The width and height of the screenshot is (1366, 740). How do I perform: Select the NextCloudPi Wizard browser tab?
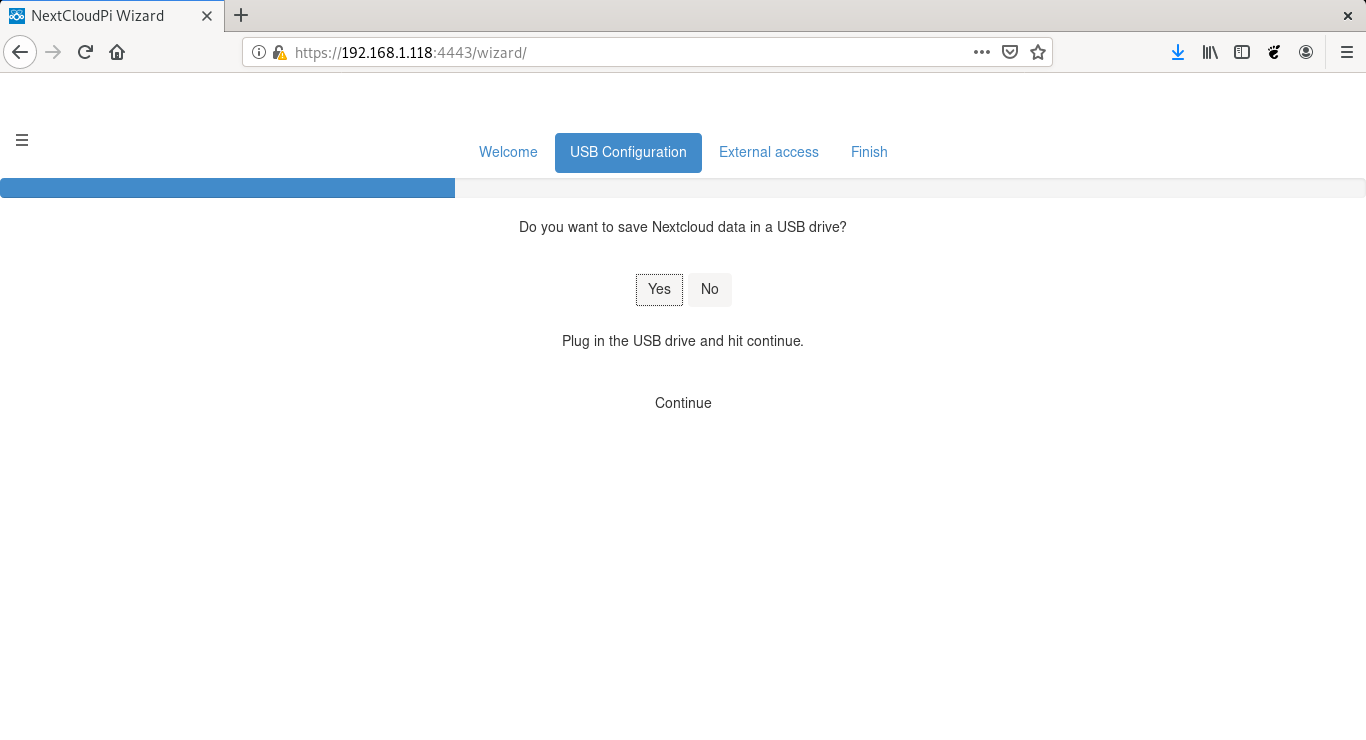click(x=113, y=15)
